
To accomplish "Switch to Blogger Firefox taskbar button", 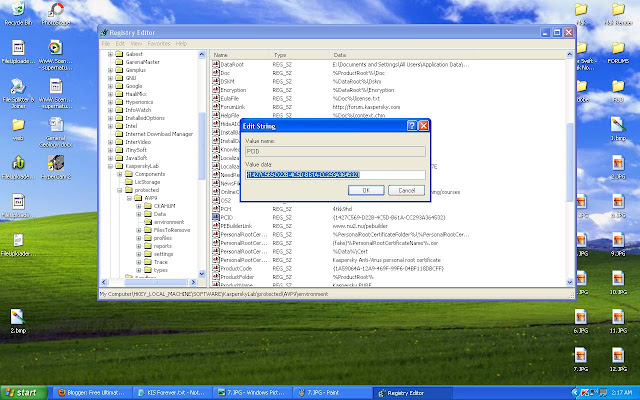I will (x=94, y=393).
